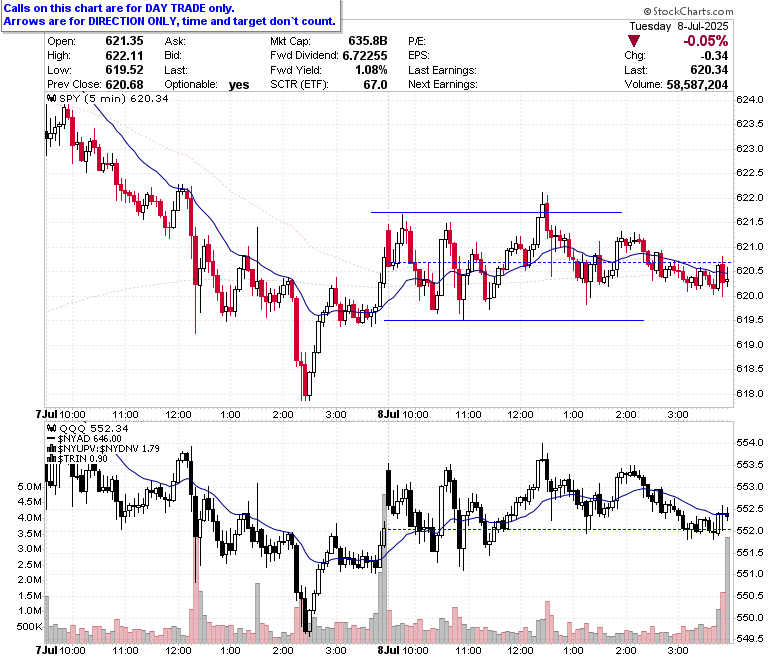780x659 pixels.
Task: Click the 552.0 QQQ axis label
Action: pos(749,530)
